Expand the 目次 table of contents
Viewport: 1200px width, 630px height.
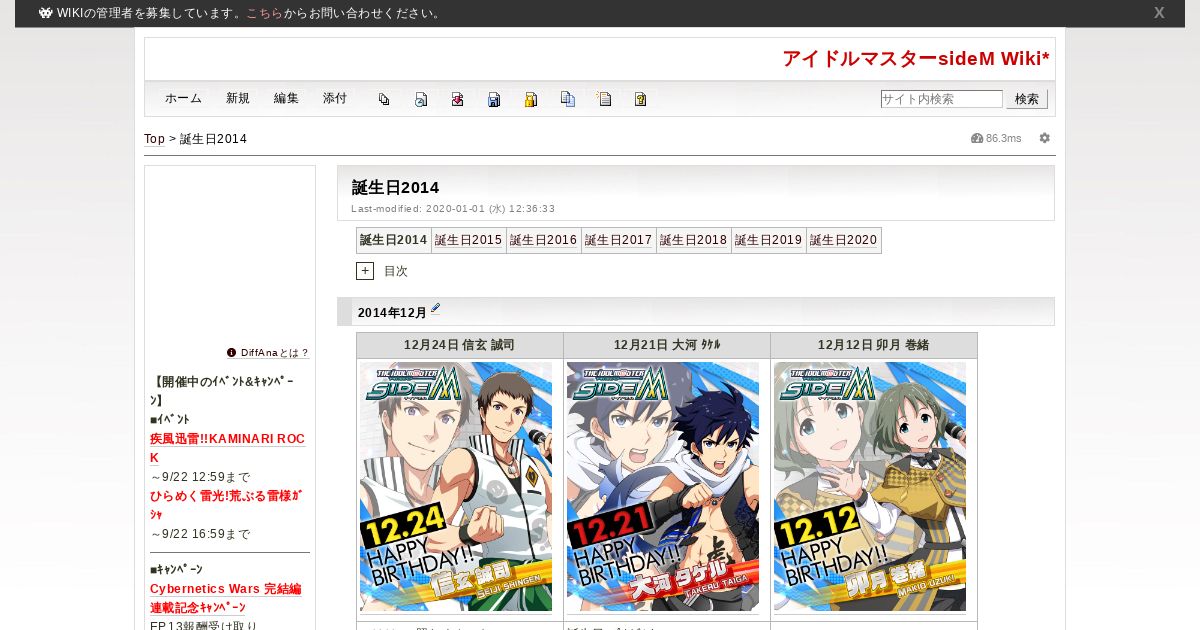tap(365, 271)
